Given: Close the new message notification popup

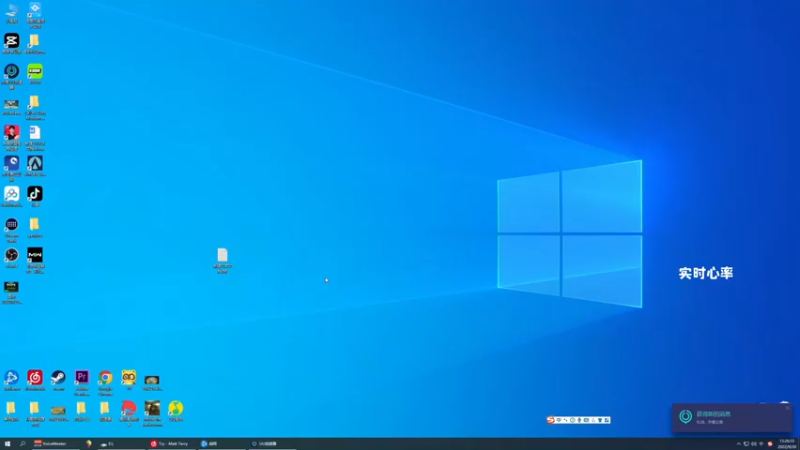Looking at the screenshot, I should 787,408.
